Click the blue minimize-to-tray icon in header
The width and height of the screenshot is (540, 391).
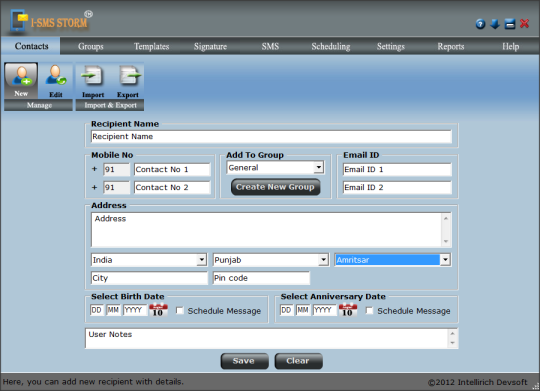pos(510,24)
